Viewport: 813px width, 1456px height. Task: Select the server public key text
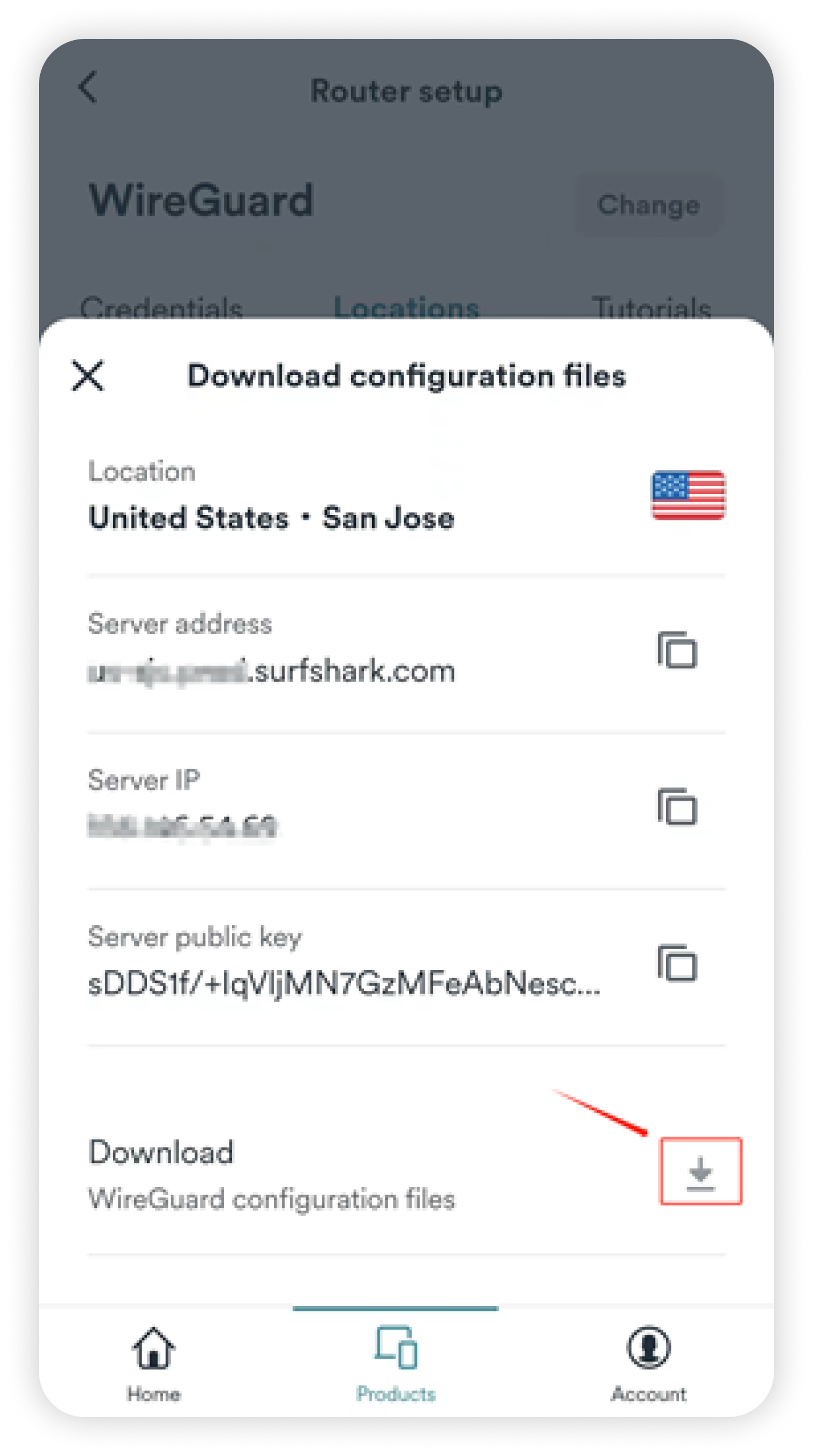(x=344, y=984)
